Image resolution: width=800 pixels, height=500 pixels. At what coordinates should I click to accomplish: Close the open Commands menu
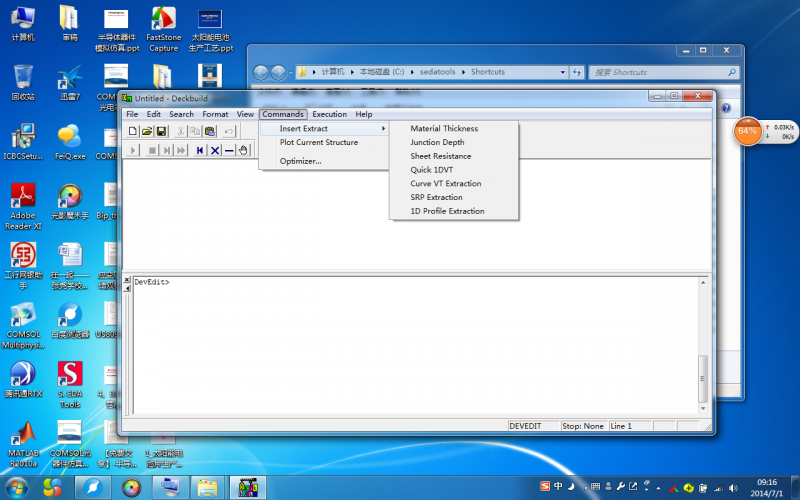pos(283,114)
